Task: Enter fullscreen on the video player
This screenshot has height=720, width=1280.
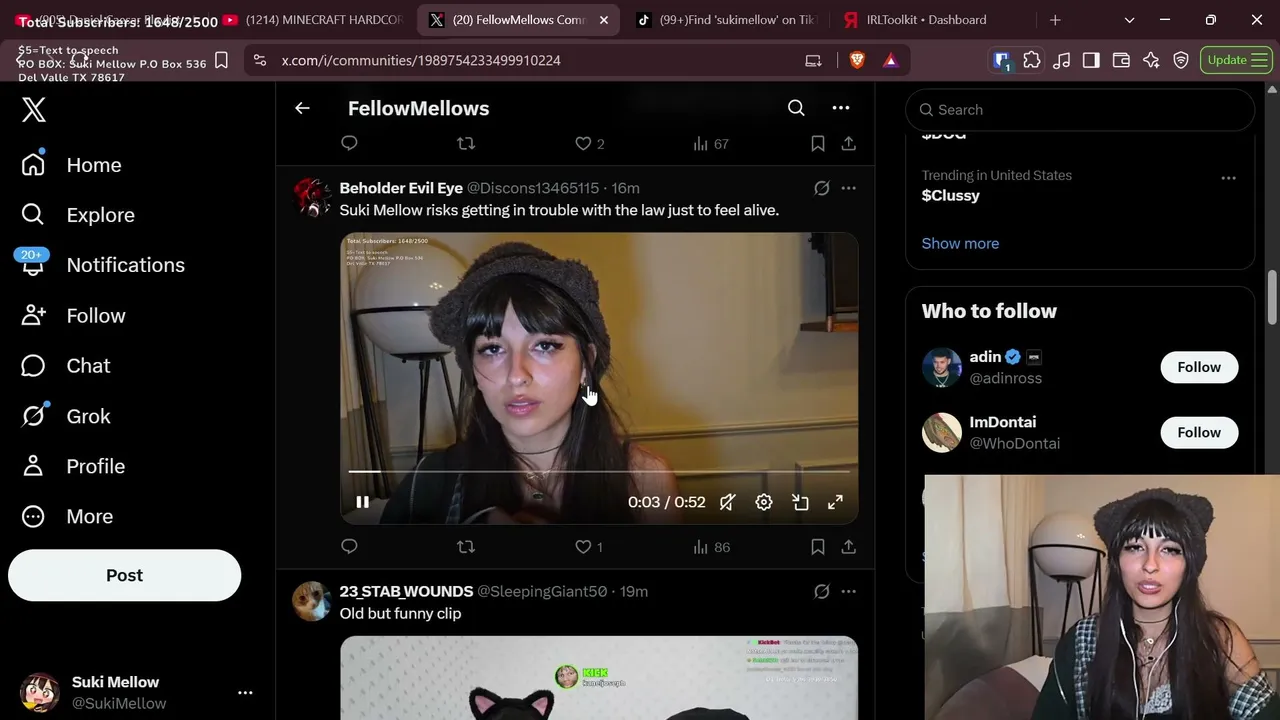Action: (835, 502)
